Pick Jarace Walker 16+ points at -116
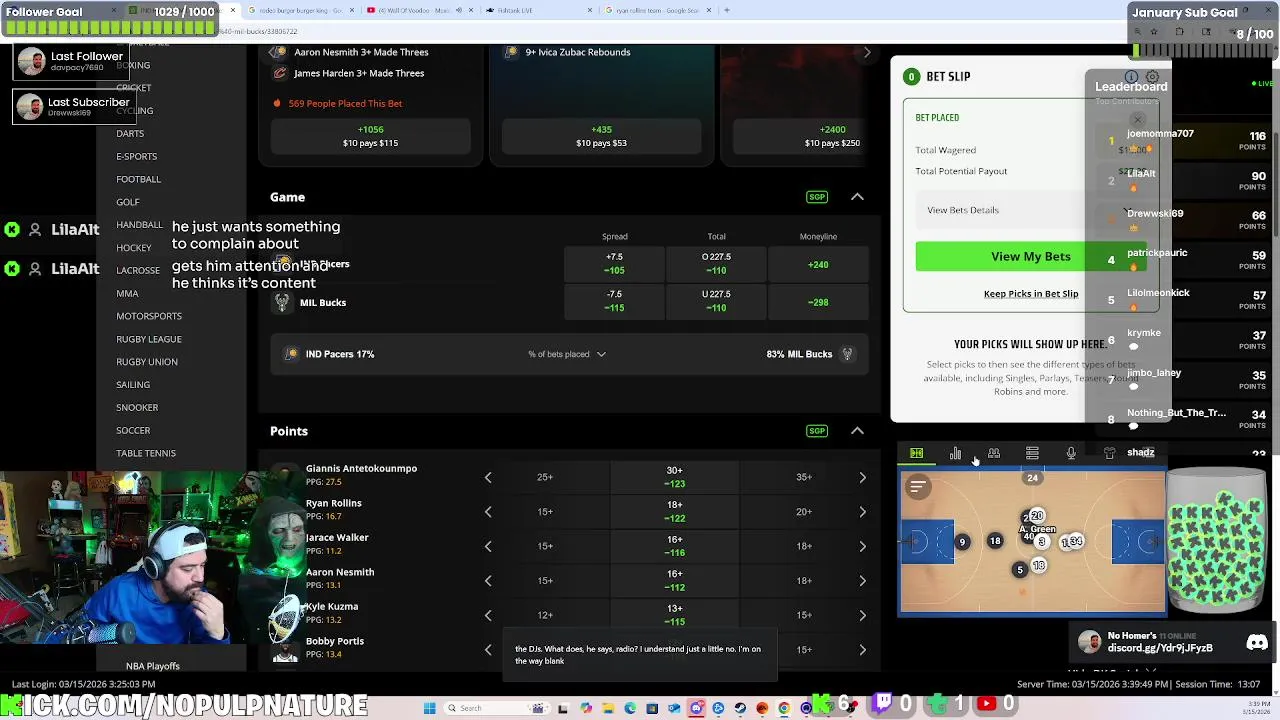 tap(675, 546)
